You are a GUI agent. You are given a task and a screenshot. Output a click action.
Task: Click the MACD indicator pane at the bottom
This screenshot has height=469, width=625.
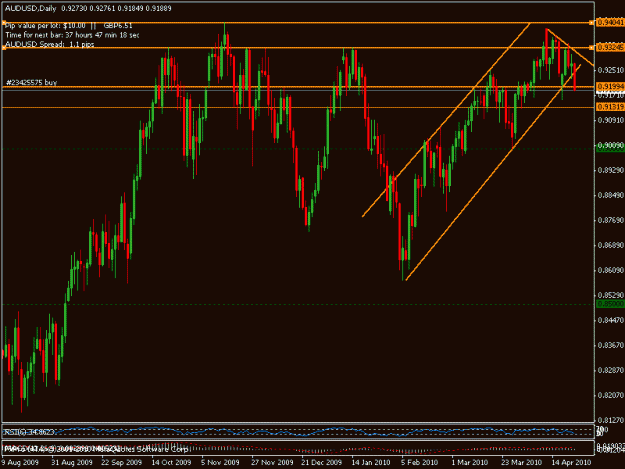tap(298, 448)
